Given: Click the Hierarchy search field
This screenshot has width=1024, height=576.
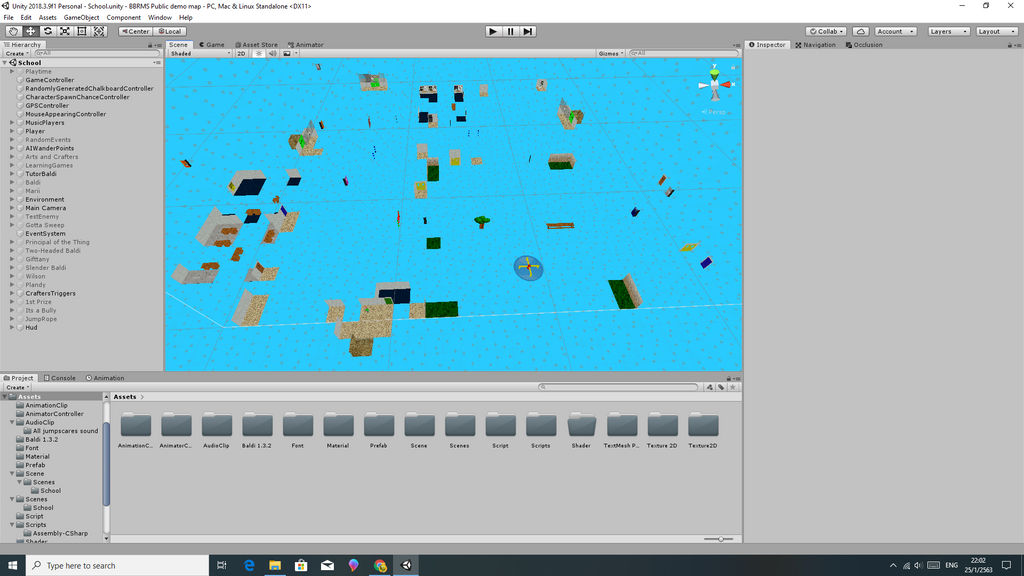Looking at the screenshot, I should pos(97,54).
